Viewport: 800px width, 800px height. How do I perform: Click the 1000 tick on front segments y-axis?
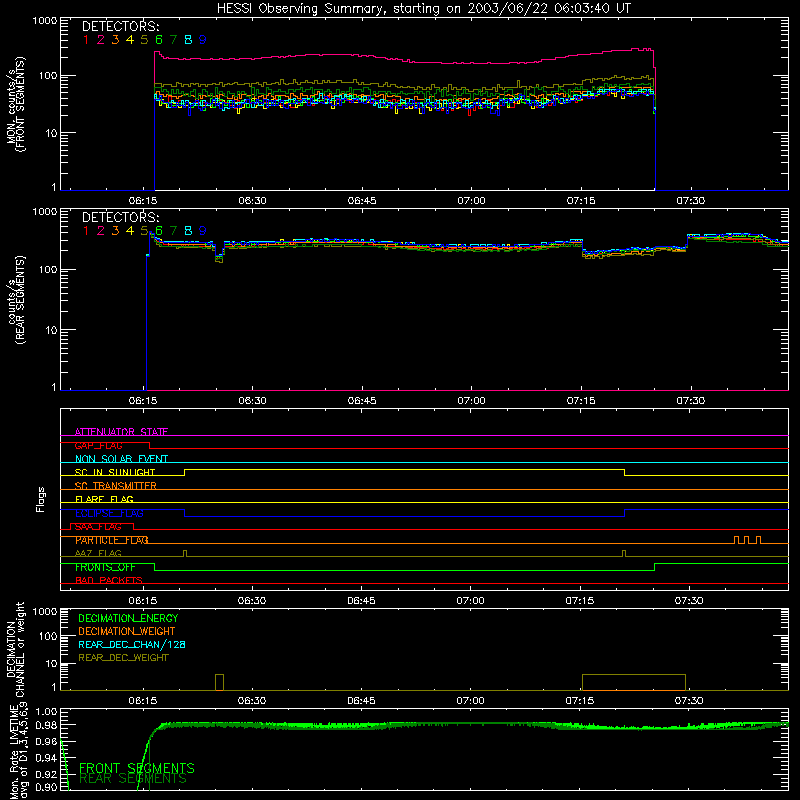pos(45,21)
